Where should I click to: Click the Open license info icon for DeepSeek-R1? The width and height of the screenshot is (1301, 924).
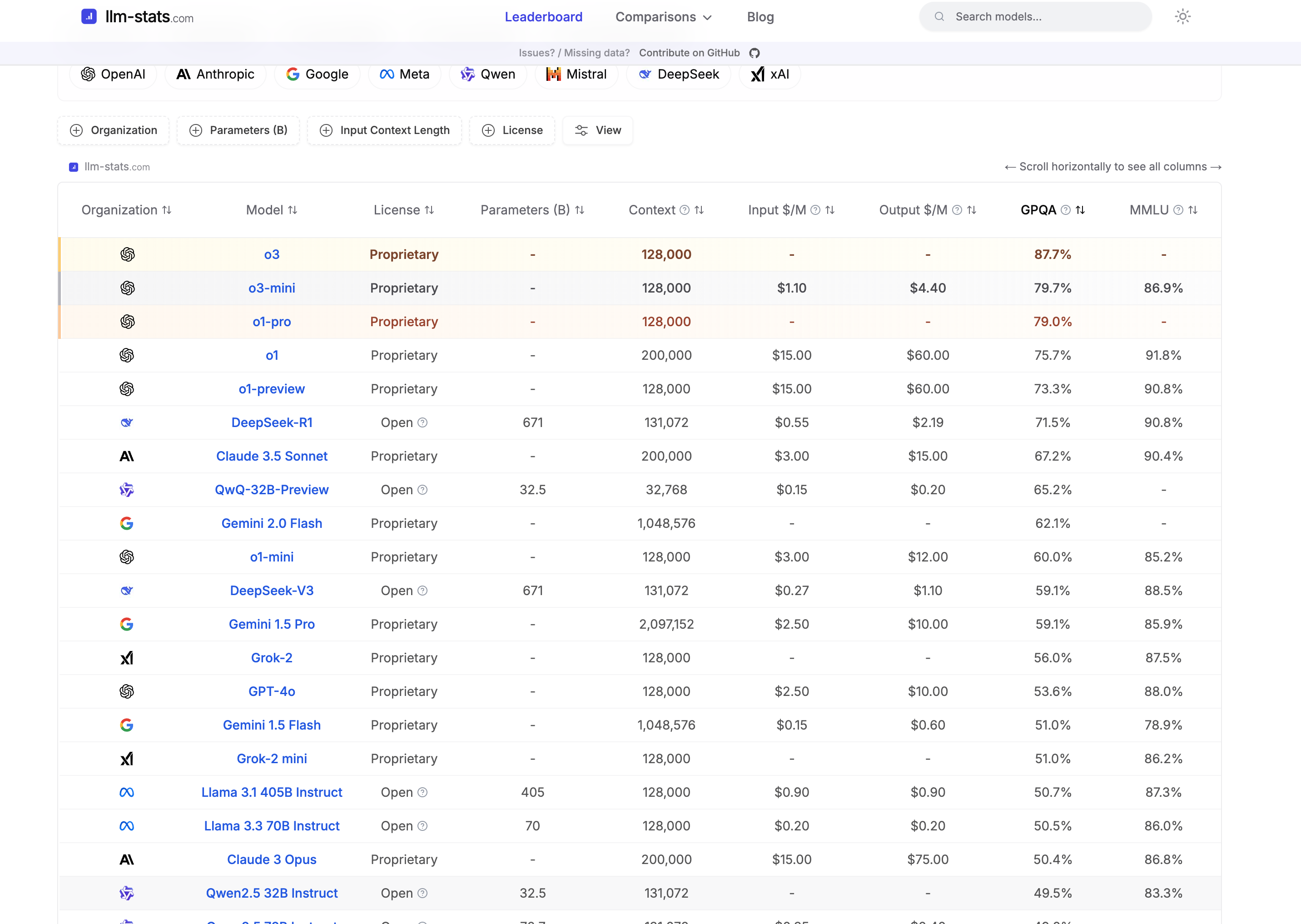[422, 423]
